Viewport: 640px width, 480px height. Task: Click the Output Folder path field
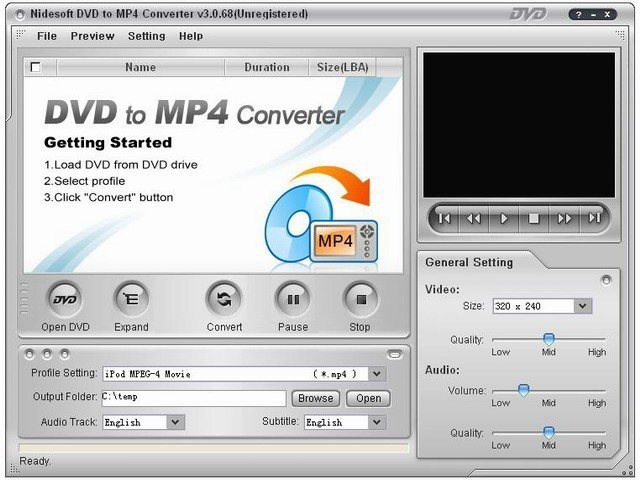(194, 398)
